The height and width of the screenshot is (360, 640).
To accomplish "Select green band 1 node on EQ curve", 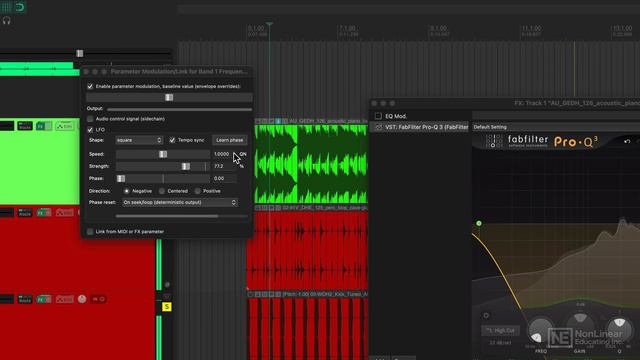I will (479, 223).
